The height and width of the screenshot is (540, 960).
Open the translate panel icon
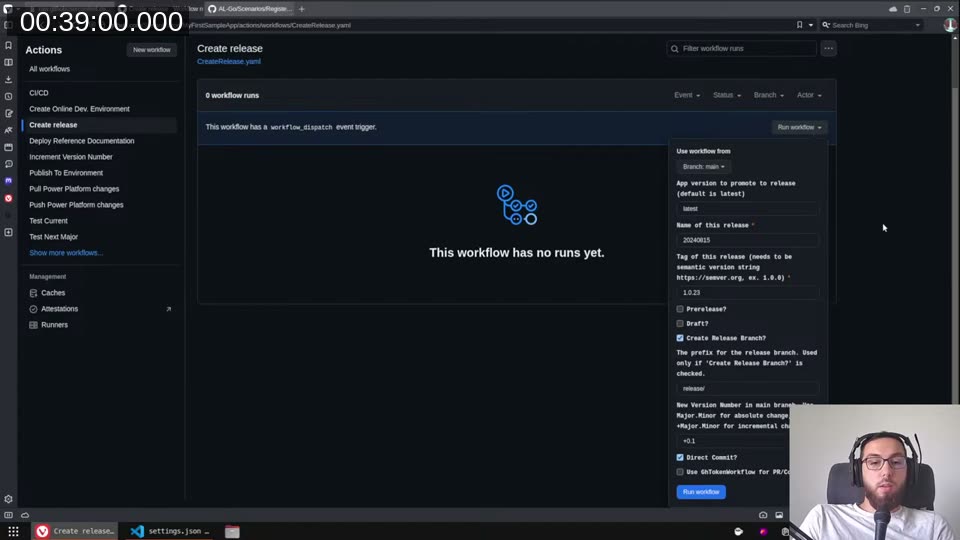9,130
